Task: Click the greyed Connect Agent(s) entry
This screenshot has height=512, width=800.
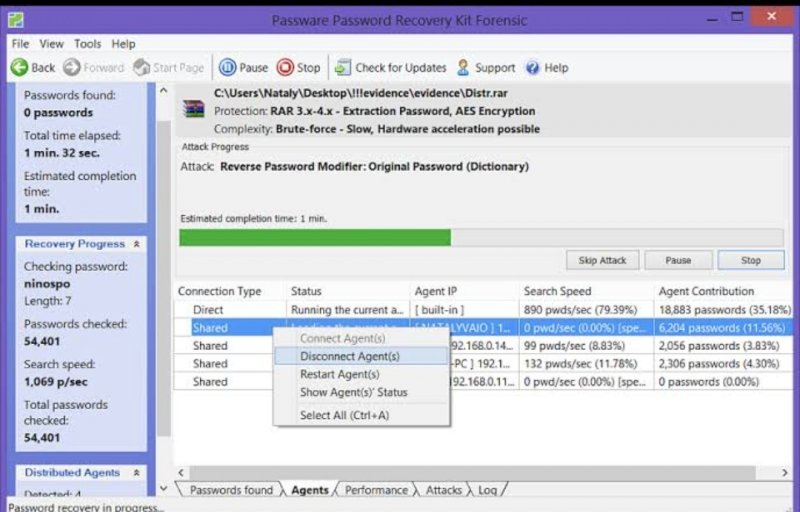Action: [x=361, y=338]
